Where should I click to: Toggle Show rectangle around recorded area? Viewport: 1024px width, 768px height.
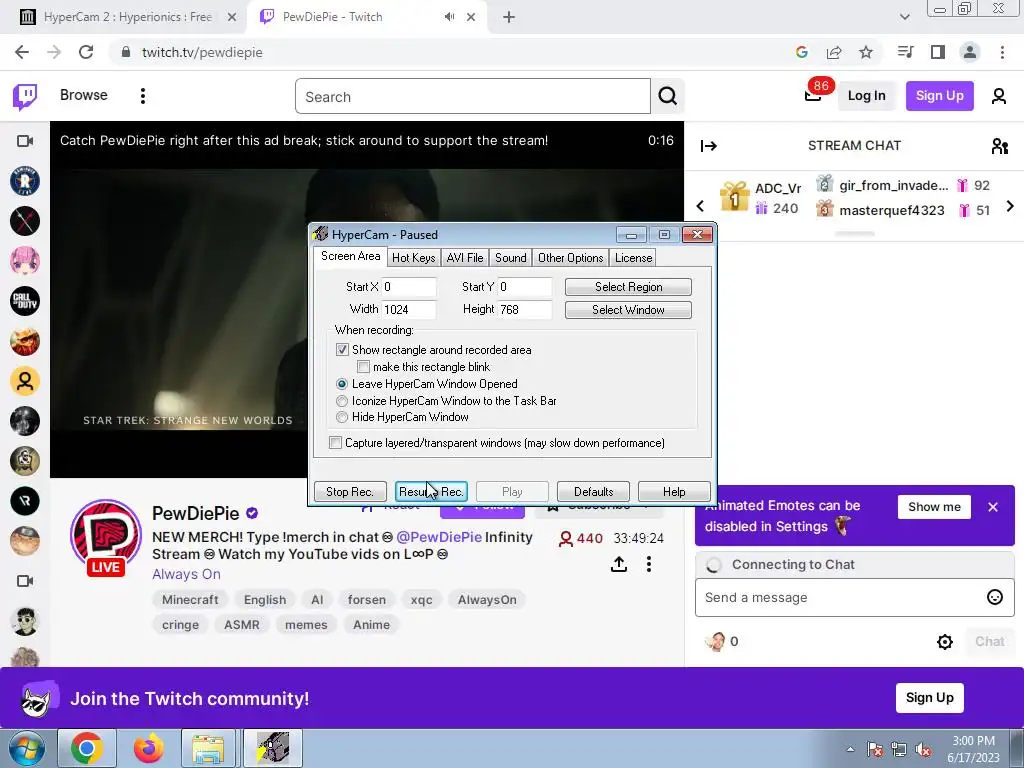[x=342, y=350]
